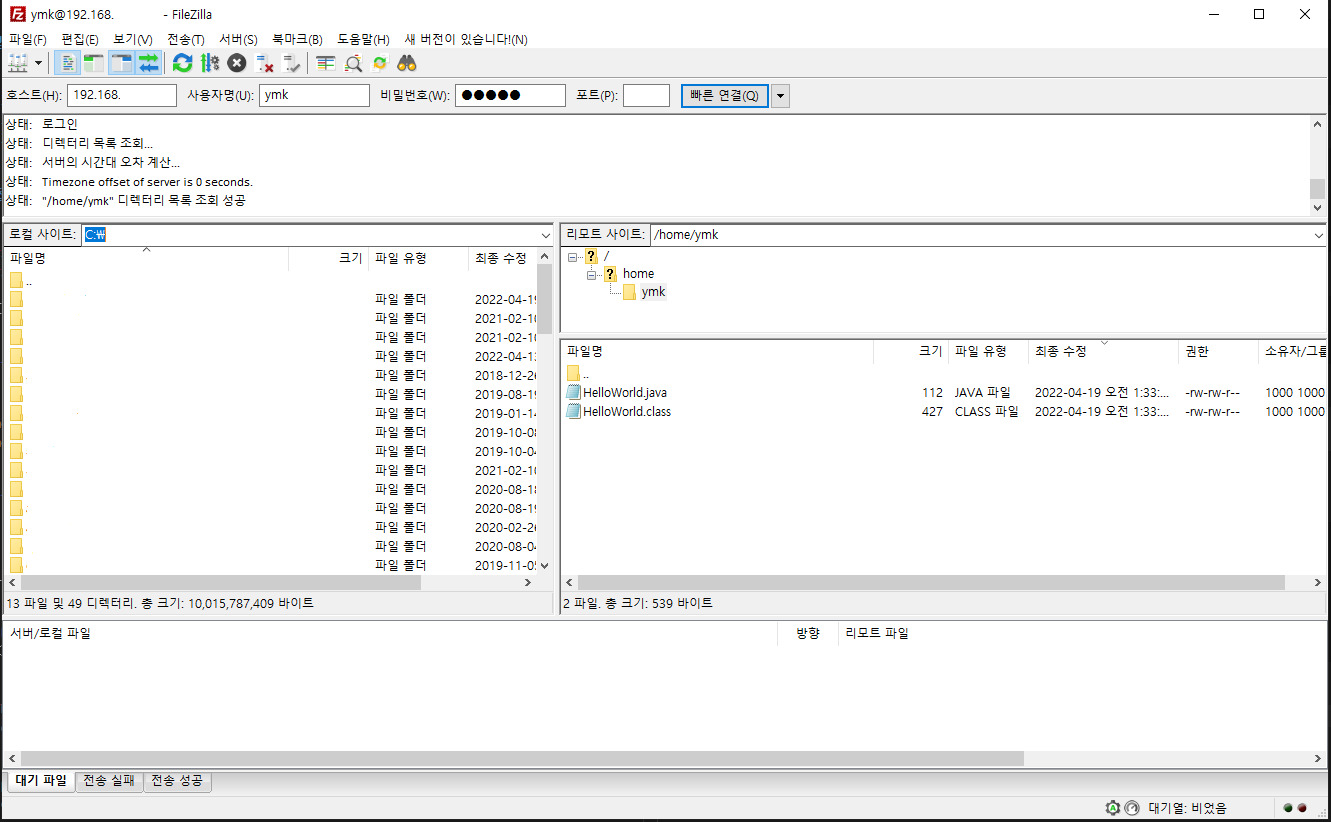The height and width of the screenshot is (822, 1331).
Task: Click the round gauge icon beside 대기열 in status bar
Action: [x=1132, y=808]
